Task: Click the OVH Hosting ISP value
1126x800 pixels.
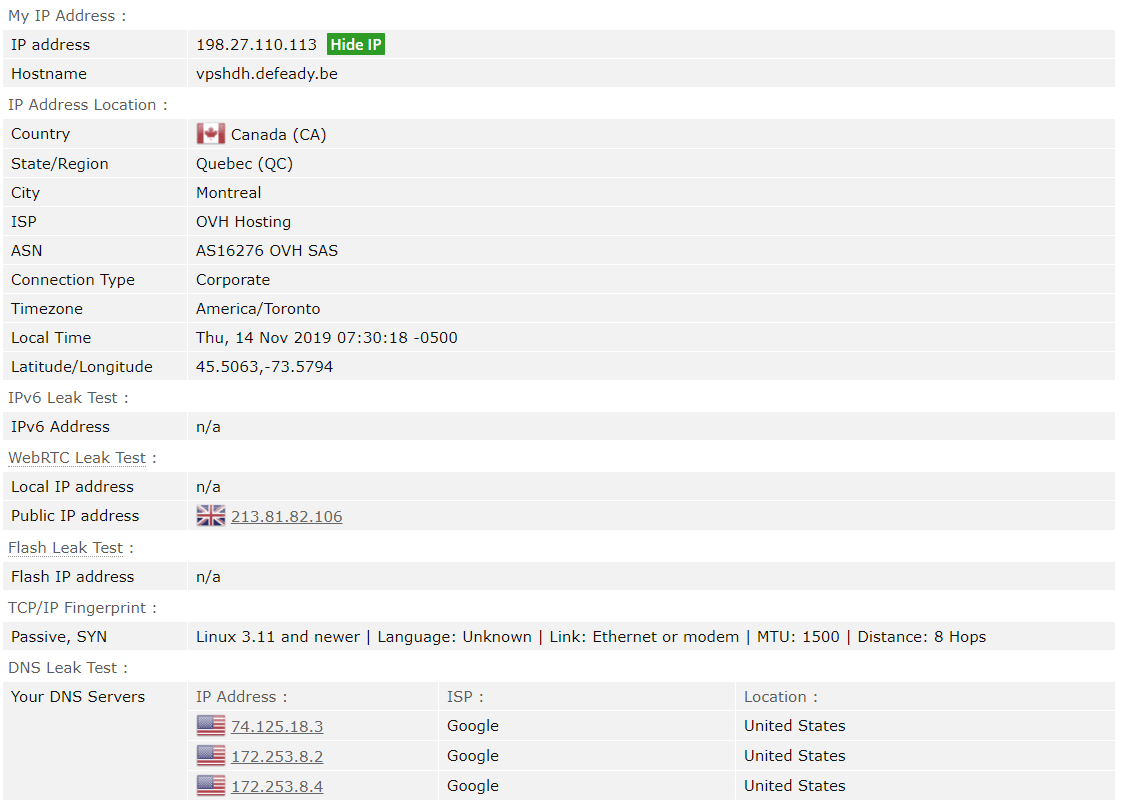Action: tap(243, 222)
